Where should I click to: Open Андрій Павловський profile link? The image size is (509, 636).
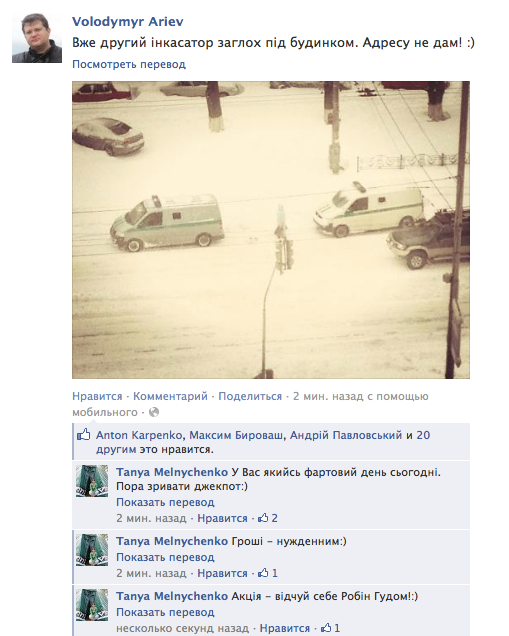coord(346,435)
